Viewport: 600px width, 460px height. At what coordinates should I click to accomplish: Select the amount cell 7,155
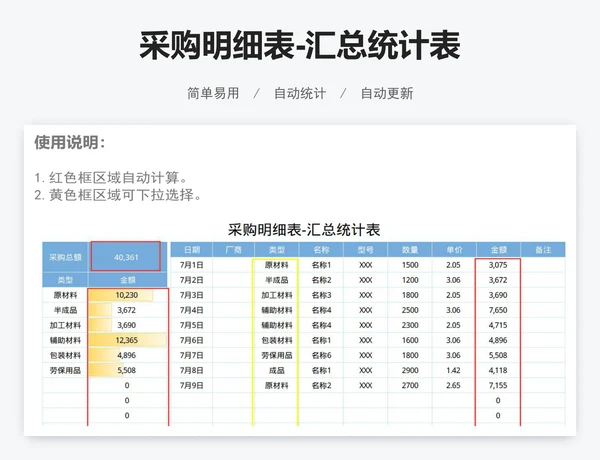[x=498, y=385]
